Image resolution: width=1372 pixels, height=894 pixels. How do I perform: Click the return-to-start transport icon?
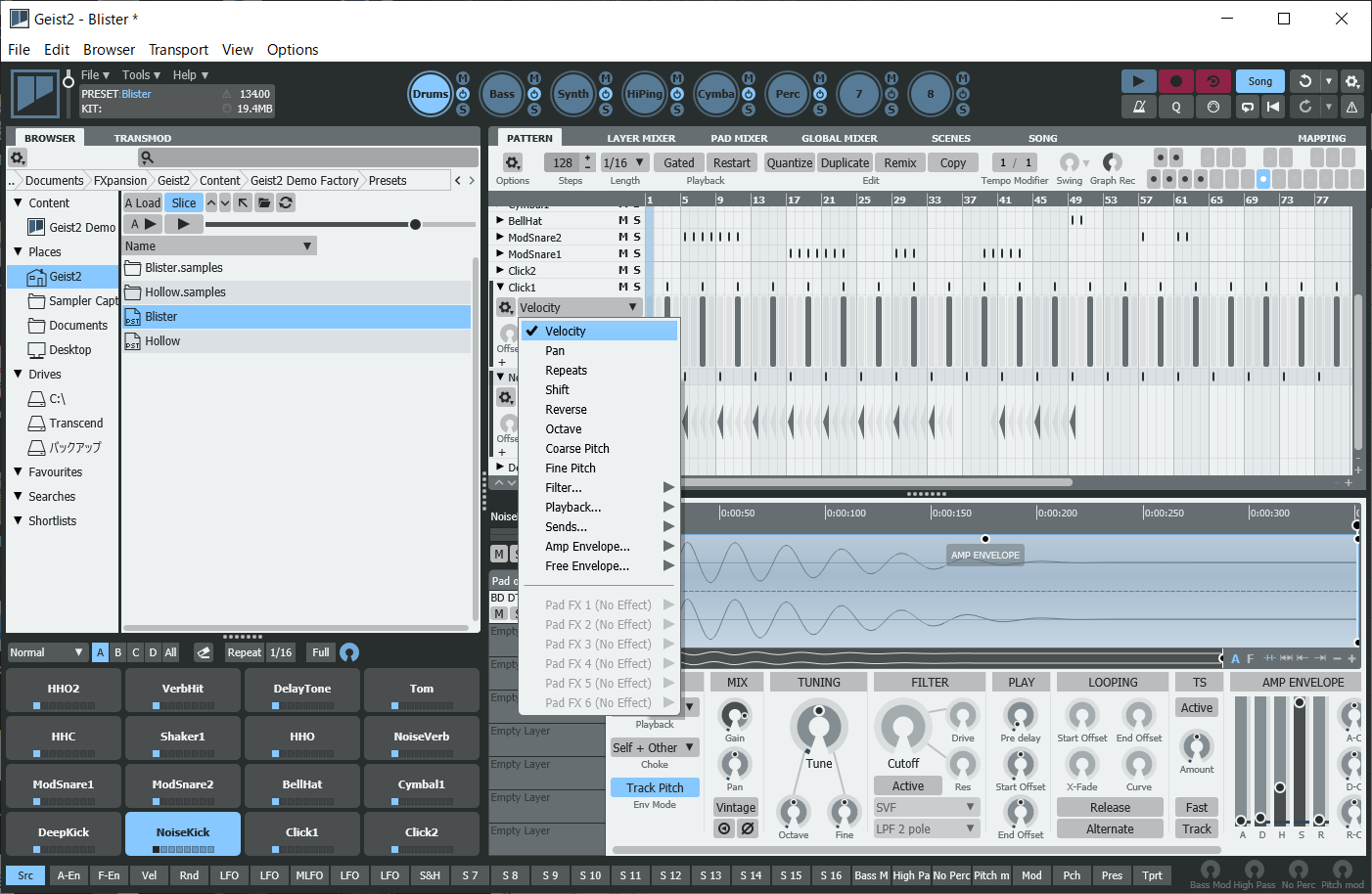coord(1273,107)
